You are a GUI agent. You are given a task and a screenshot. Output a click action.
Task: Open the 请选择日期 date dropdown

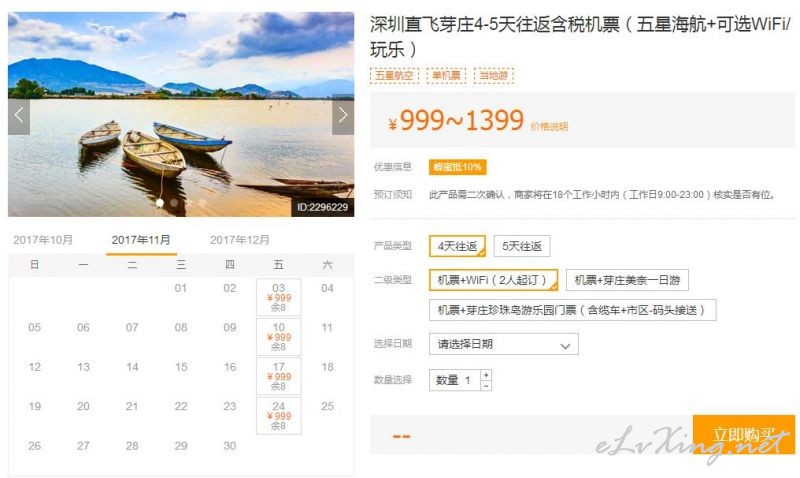[504, 344]
